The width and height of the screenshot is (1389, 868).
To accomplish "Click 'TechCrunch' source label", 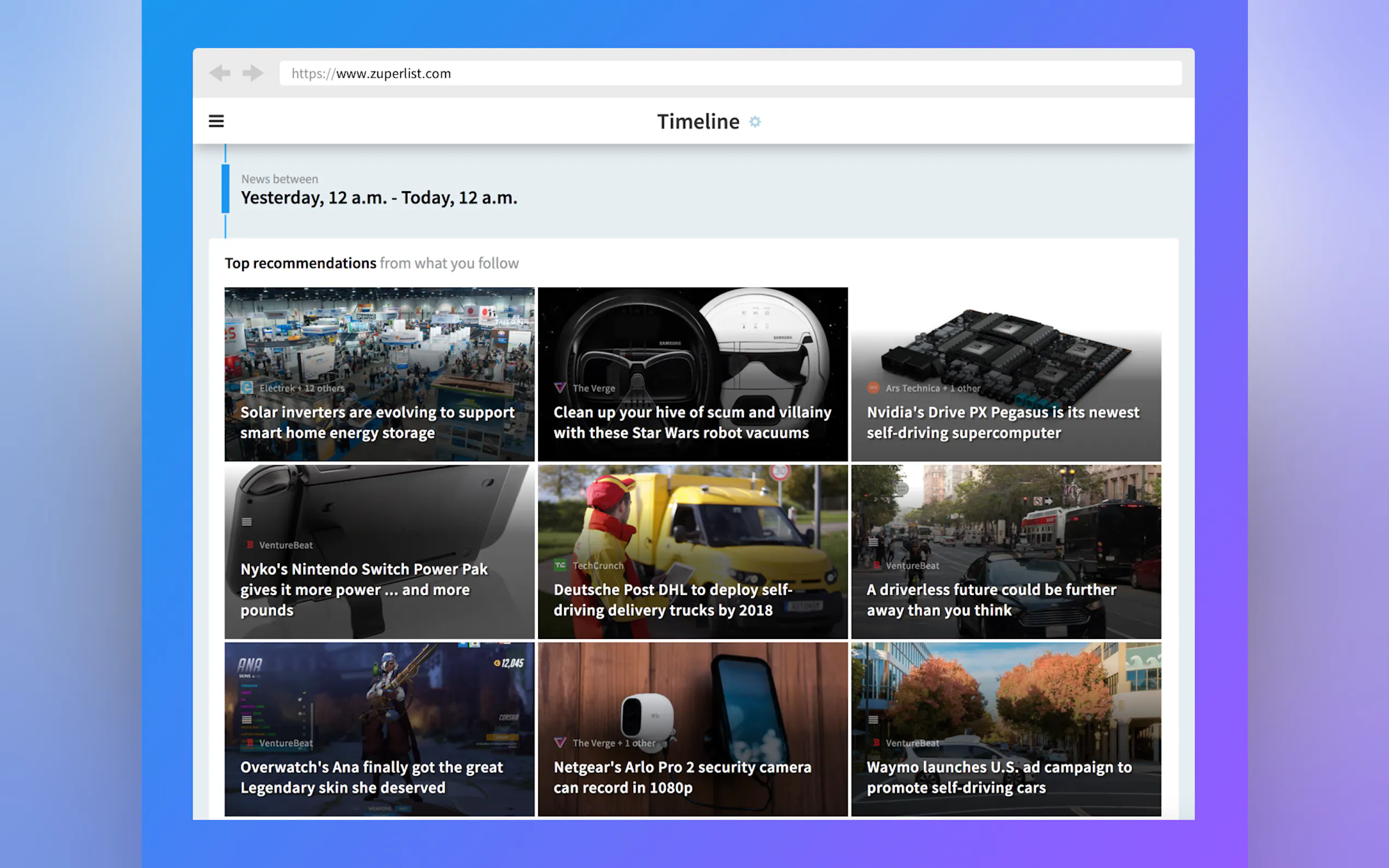I will 598,566.
